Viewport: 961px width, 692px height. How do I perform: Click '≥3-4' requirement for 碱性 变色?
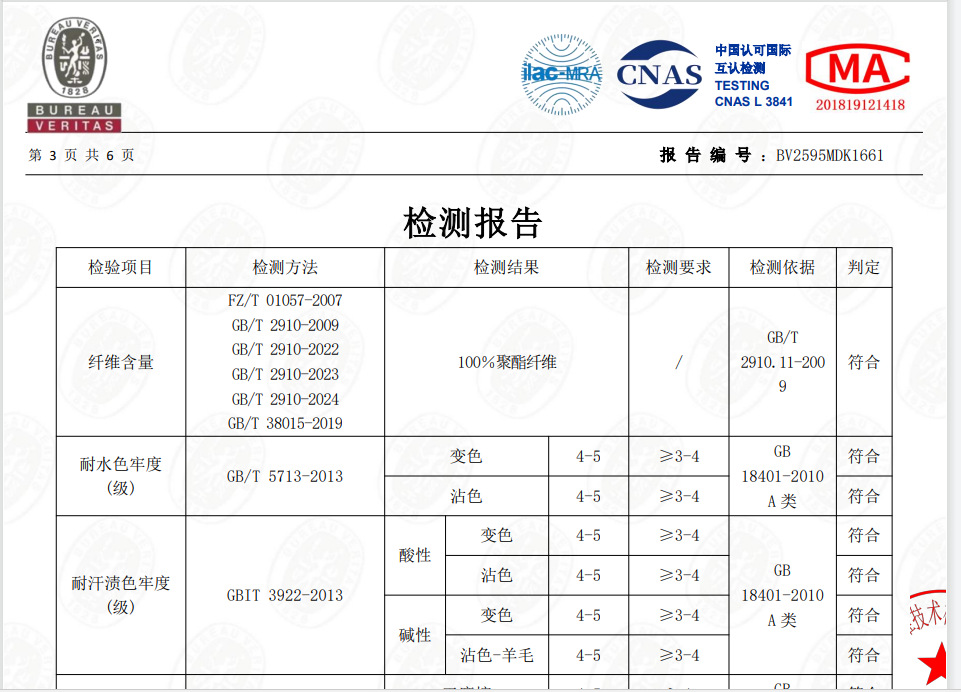tap(679, 615)
